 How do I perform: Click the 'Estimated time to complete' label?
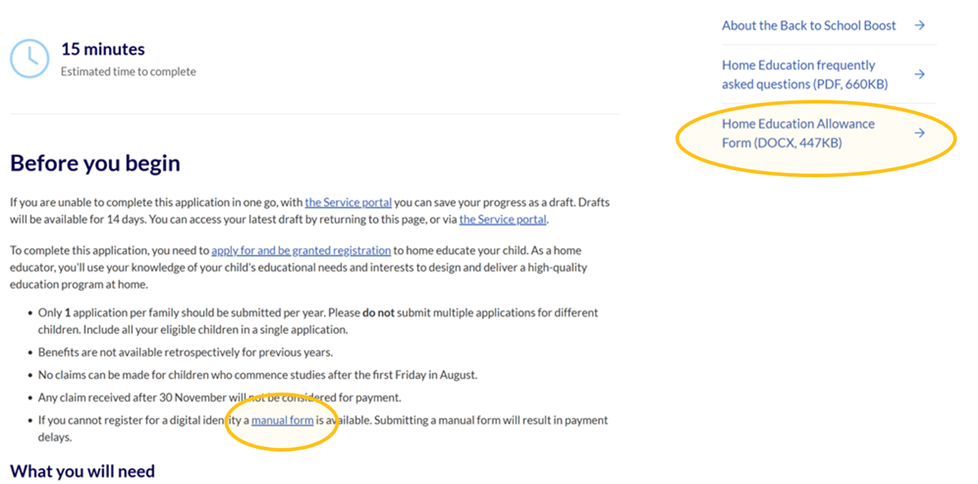point(128,72)
